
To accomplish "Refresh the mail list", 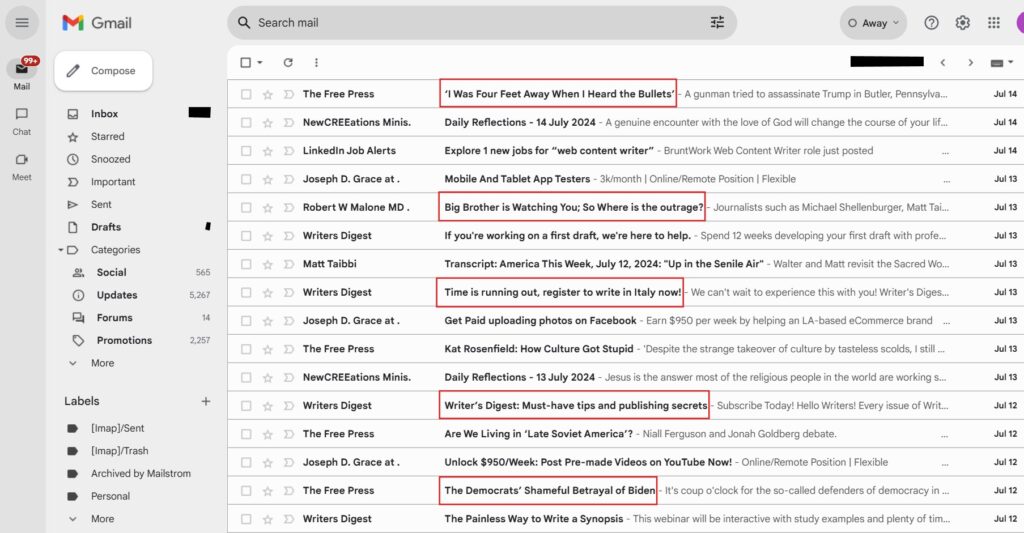I will pos(288,63).
